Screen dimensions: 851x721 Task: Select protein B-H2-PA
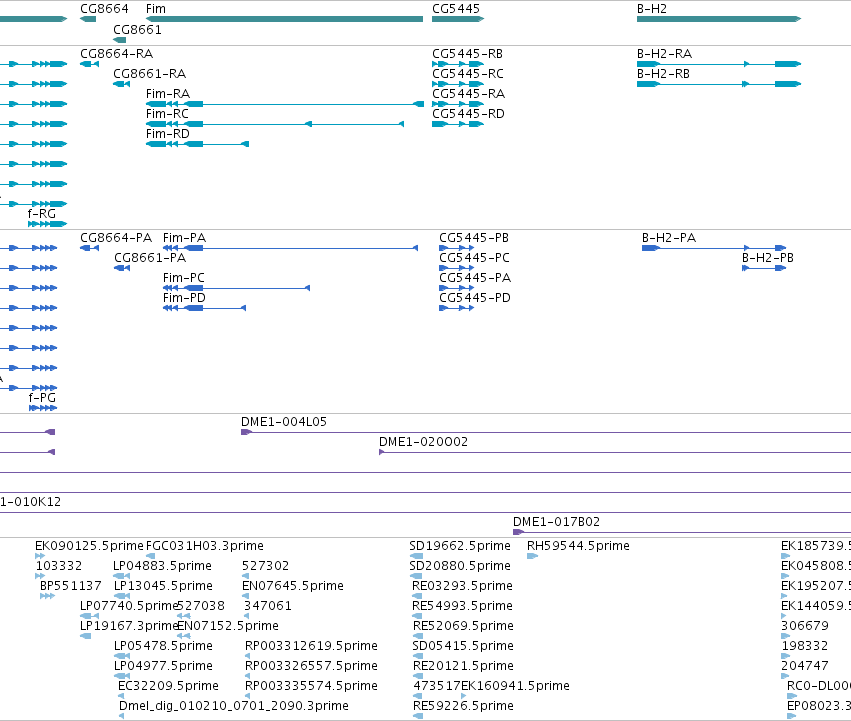[669, 238]
